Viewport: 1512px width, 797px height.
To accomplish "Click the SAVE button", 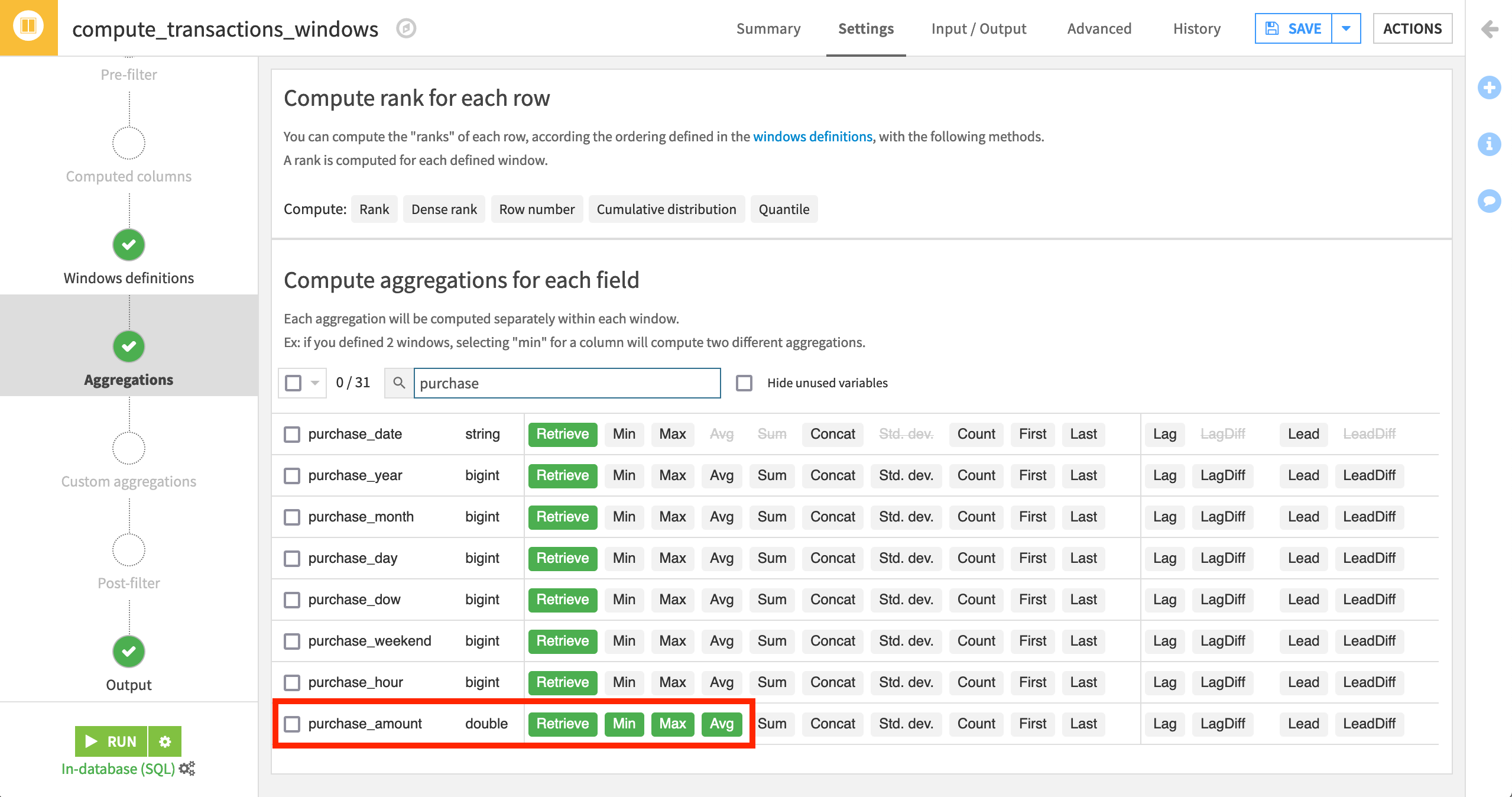I will [x=1293, y=28].
